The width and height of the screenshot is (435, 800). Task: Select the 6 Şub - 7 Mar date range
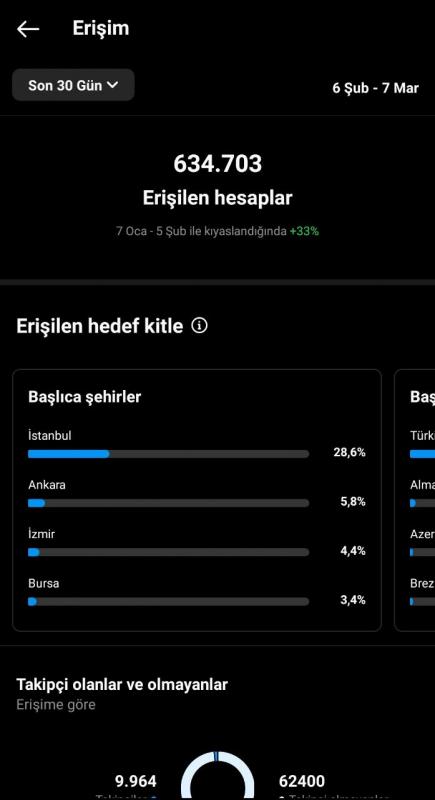point(375,88)
